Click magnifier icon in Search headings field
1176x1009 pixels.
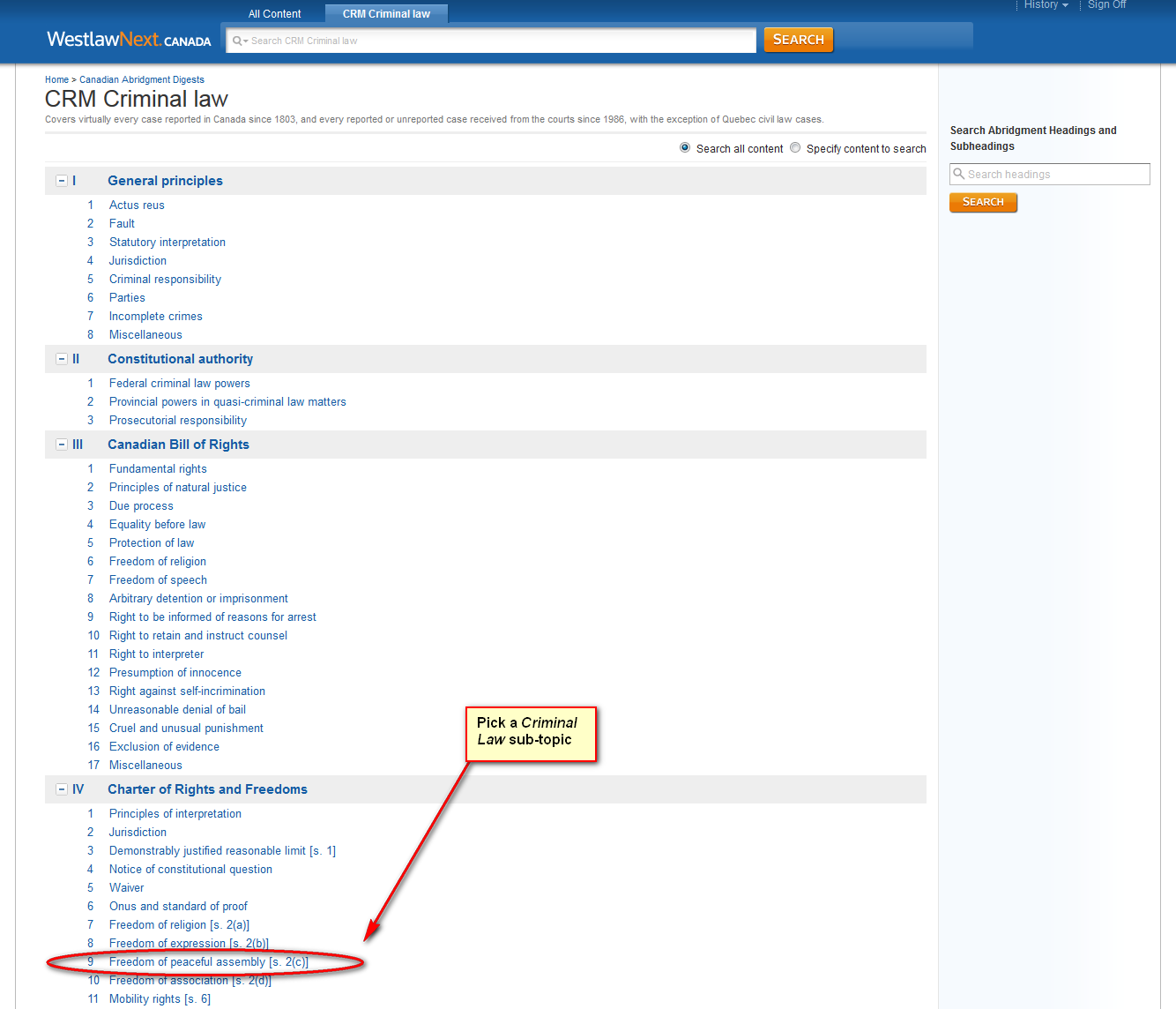point(959,174)
